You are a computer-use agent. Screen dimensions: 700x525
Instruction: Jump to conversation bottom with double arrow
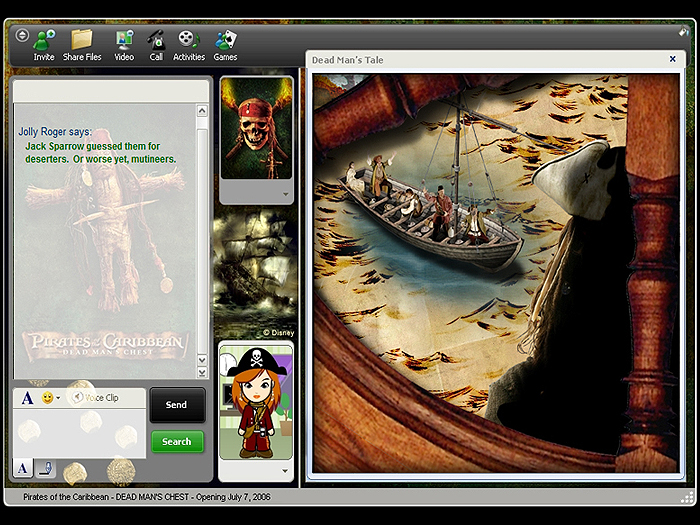point(202,372)
